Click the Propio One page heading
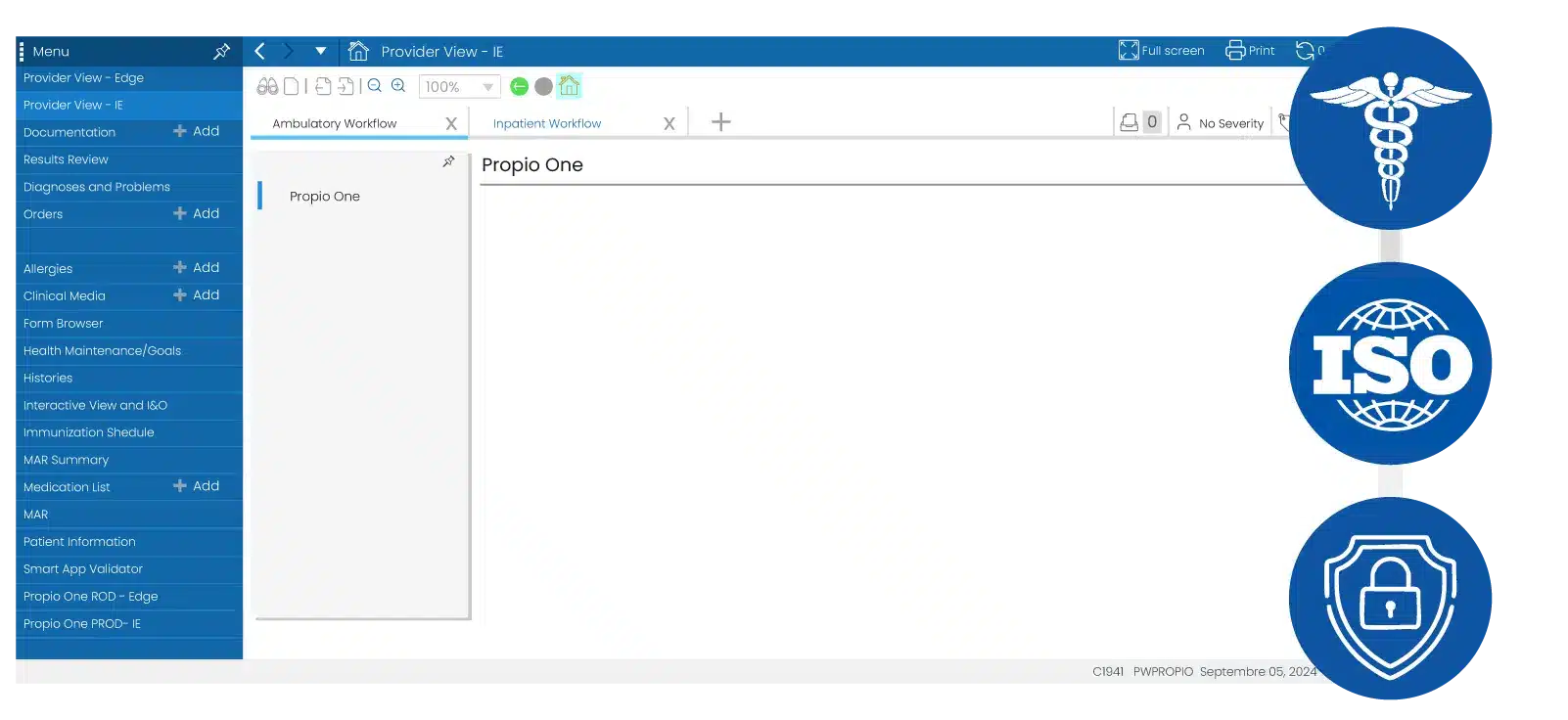Viewport: 1568px width, 720px height. click(x=532, y=165)
